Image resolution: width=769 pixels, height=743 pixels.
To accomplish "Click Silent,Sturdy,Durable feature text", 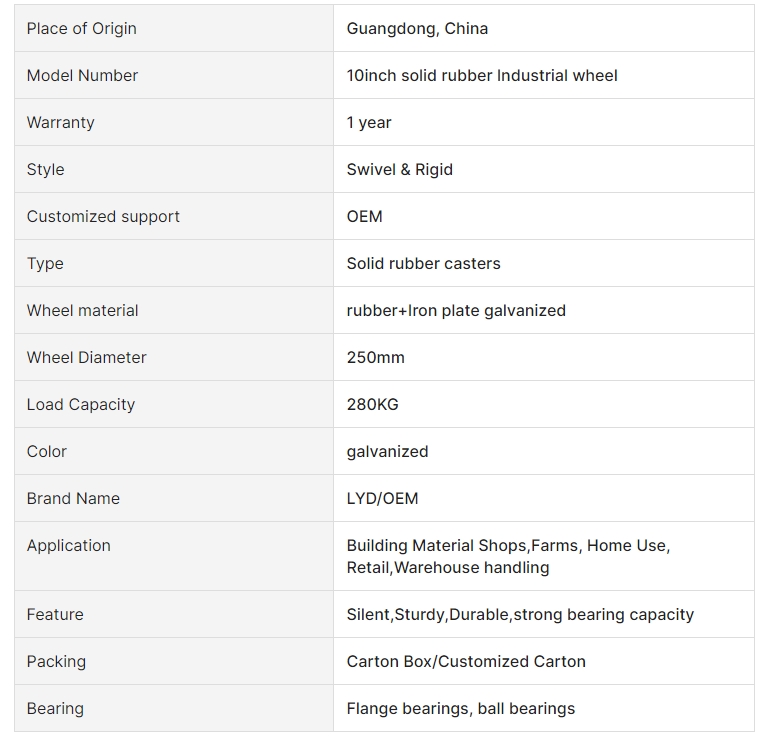I will (x=428, y=615).
